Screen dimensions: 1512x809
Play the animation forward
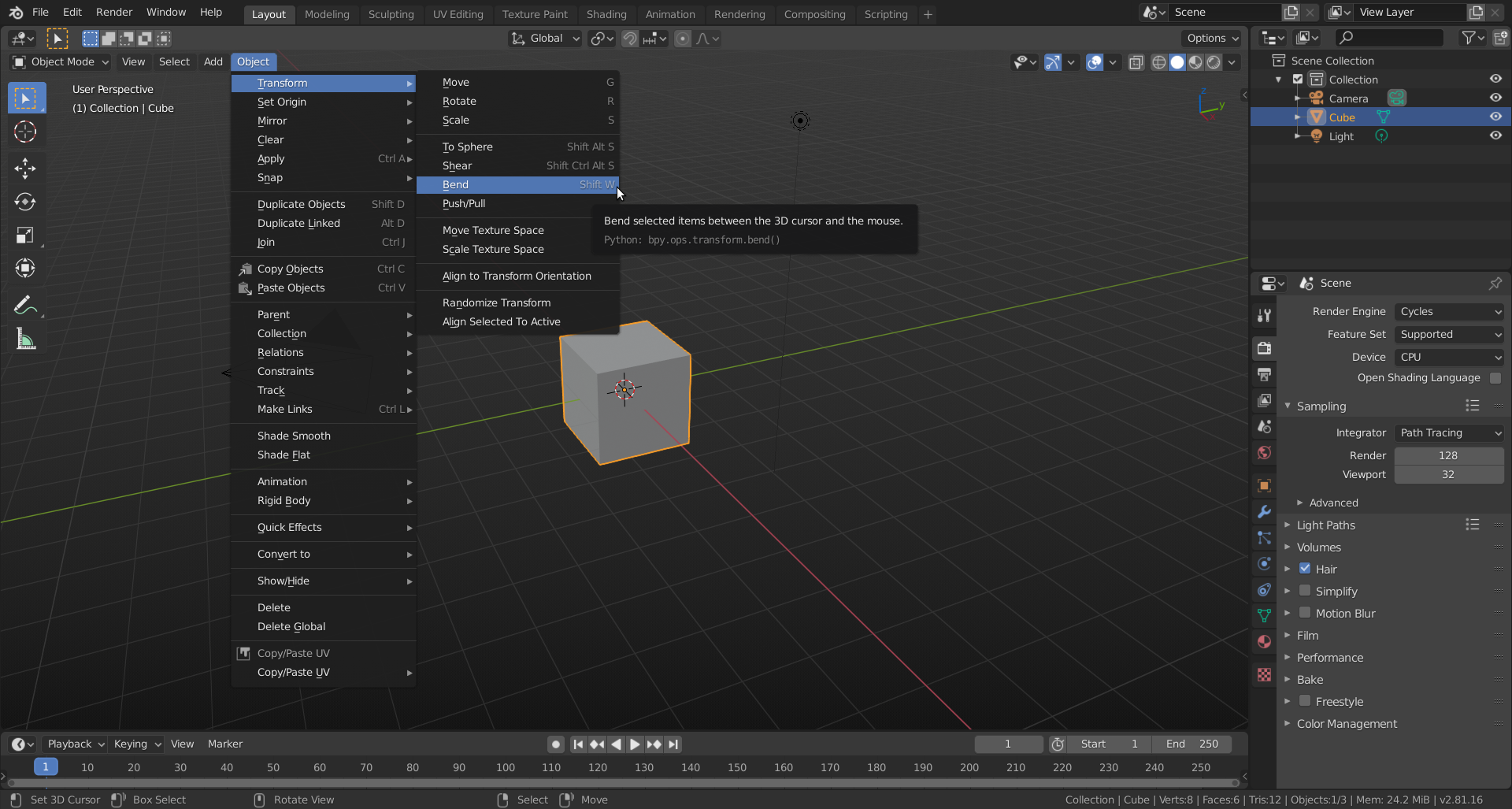(x=635, y=744)
